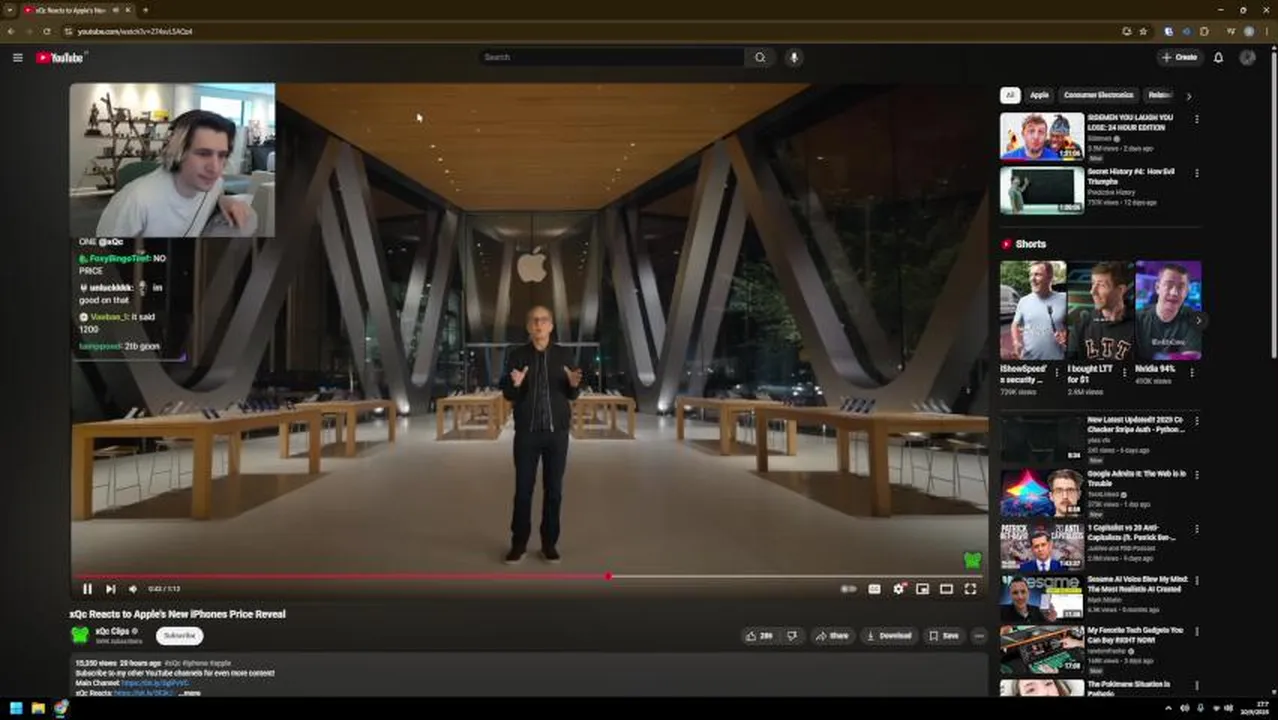Expand the description with ...more
This screenshot has width=1278, height=720.
pyautogui.click(x=190, y=692)
